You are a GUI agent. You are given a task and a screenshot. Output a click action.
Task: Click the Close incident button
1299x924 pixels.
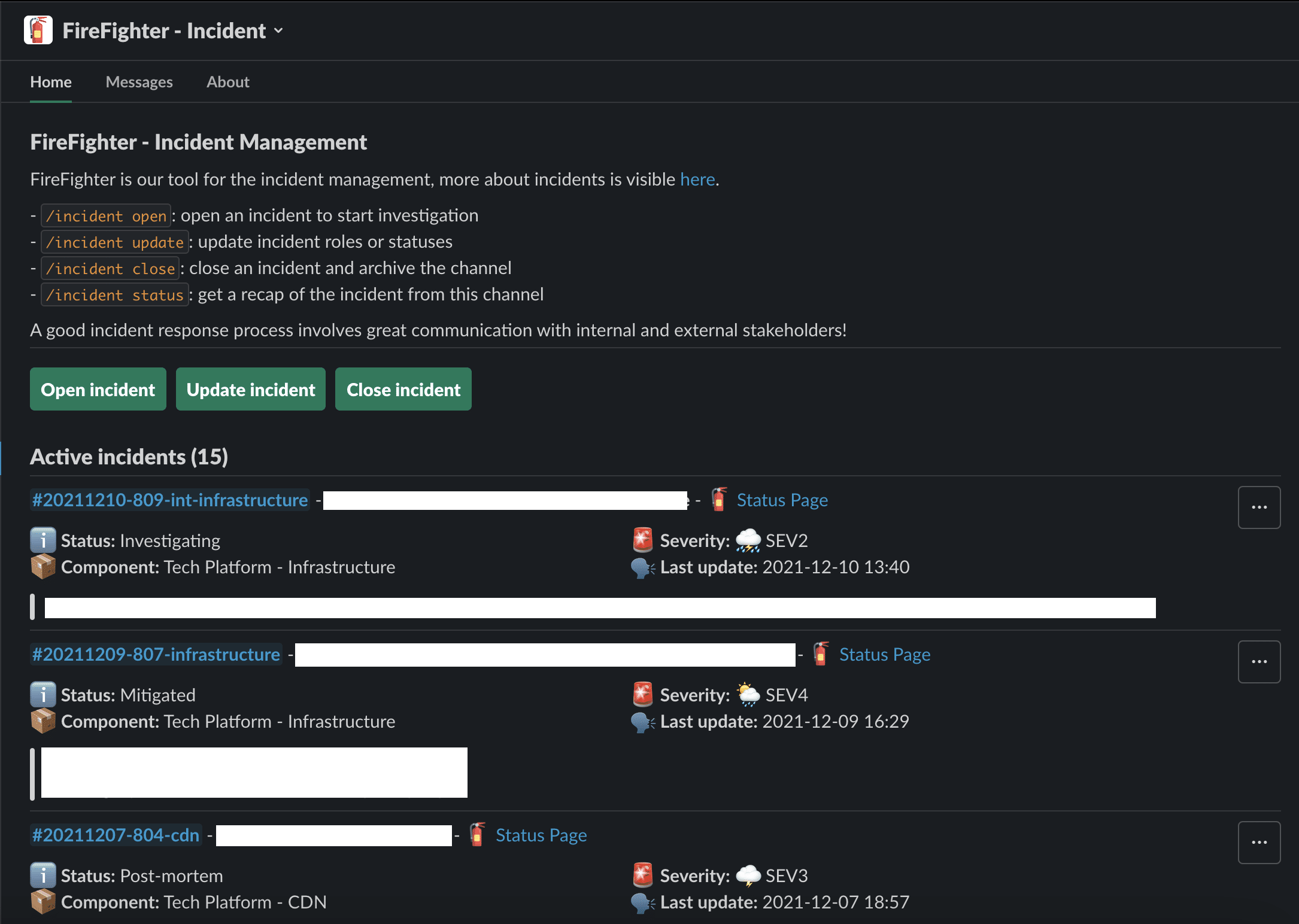tap(403, 389)
